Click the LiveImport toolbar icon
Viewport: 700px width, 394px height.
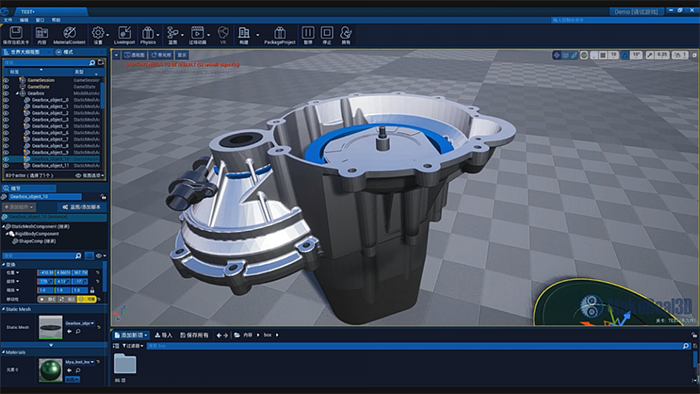coord(124,35)
